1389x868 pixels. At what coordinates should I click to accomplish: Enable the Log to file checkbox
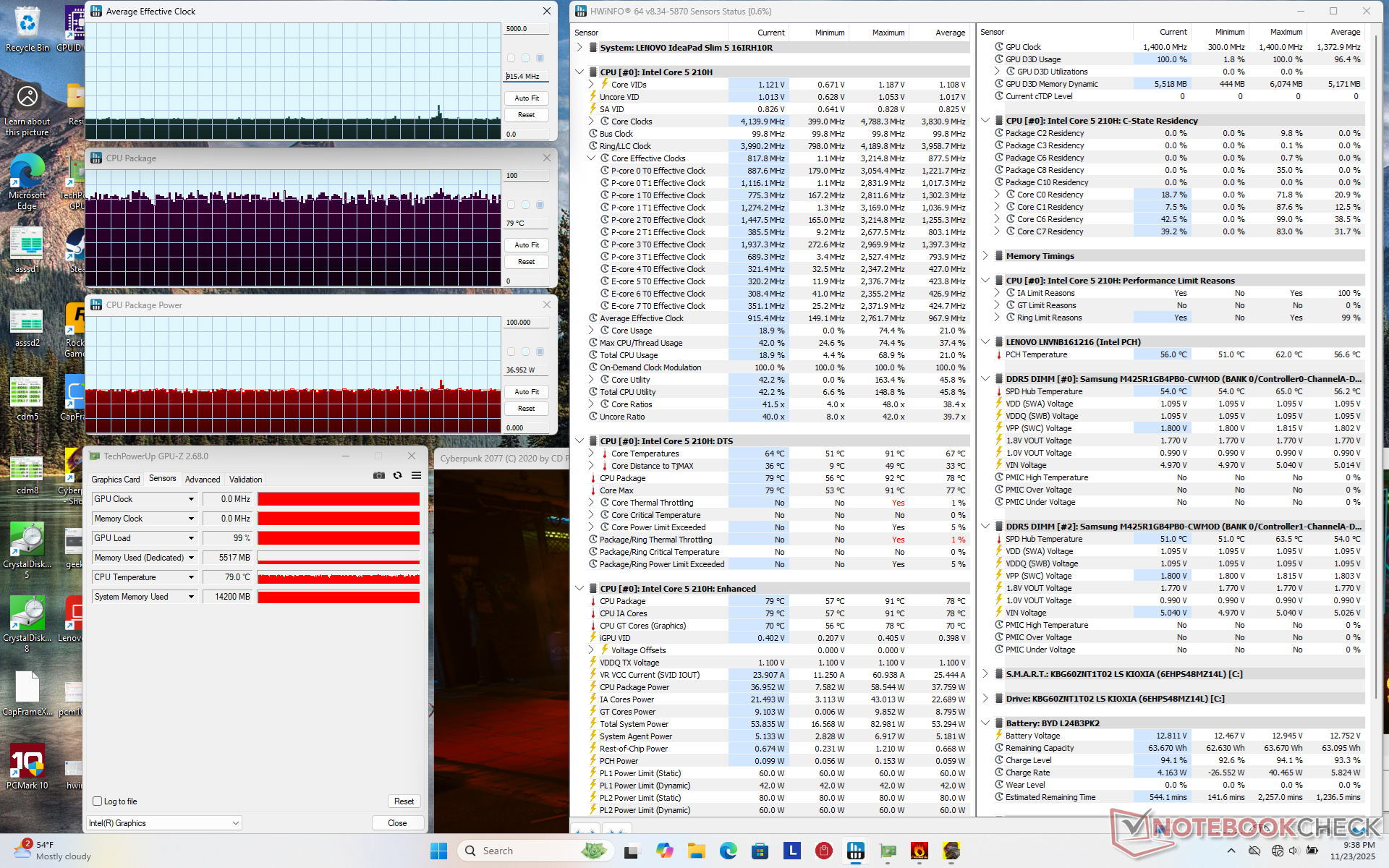98,801
